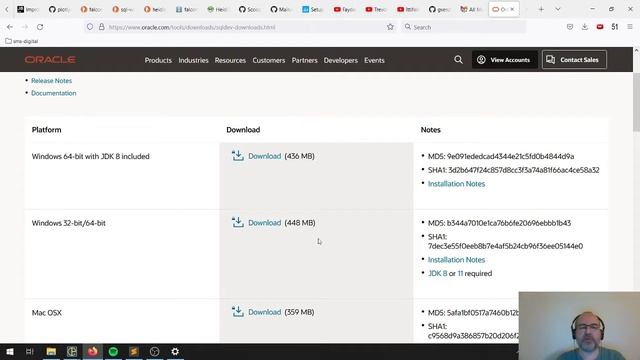The height and width of the screenshot is (360, 640).
Task: Open the Resources menu
Action: (x=230, y=60)
